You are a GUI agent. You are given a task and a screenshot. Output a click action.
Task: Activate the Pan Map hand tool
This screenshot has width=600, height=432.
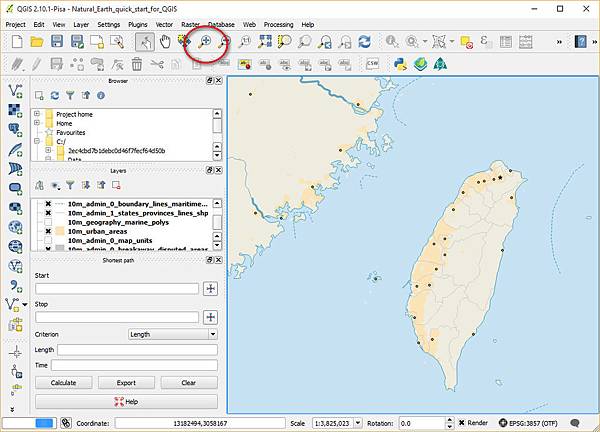[x=165, y=42]
